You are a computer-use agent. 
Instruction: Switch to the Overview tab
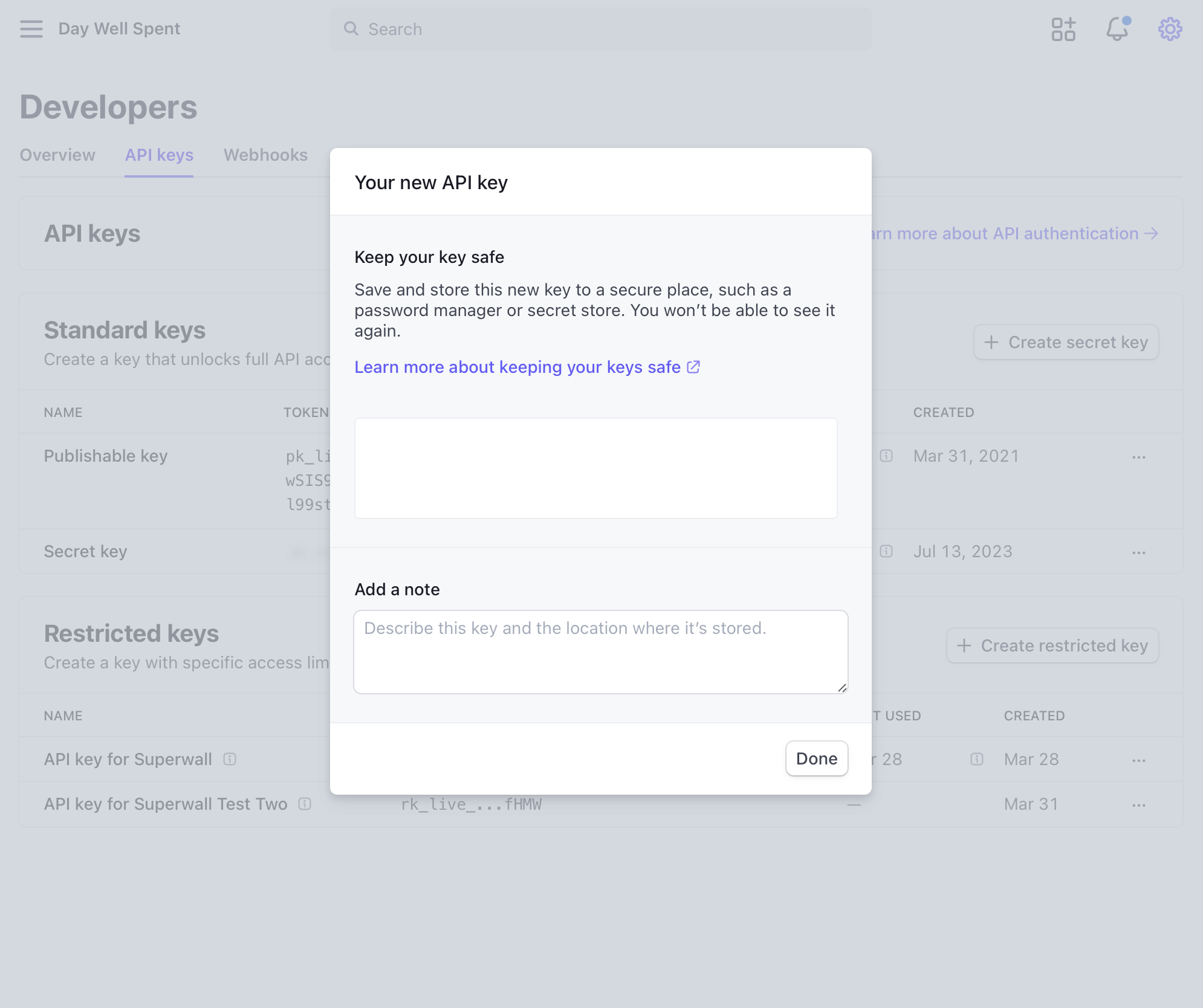pos(57,155)
